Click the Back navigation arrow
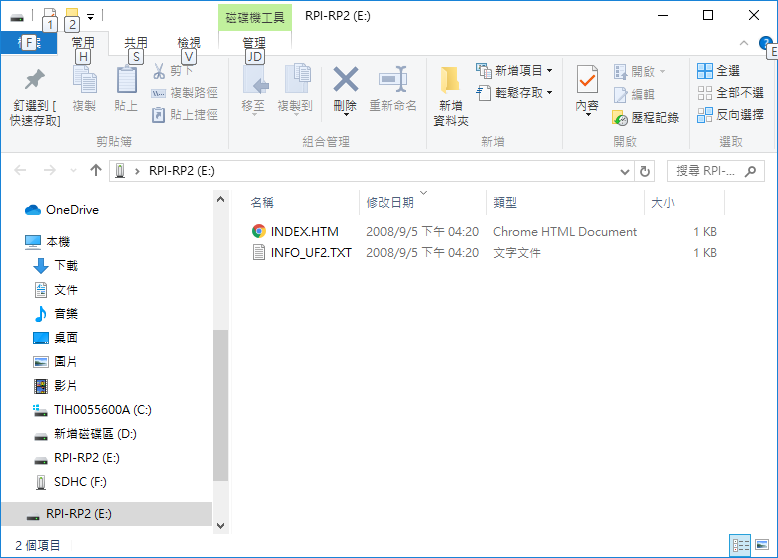 coord(20,171)
